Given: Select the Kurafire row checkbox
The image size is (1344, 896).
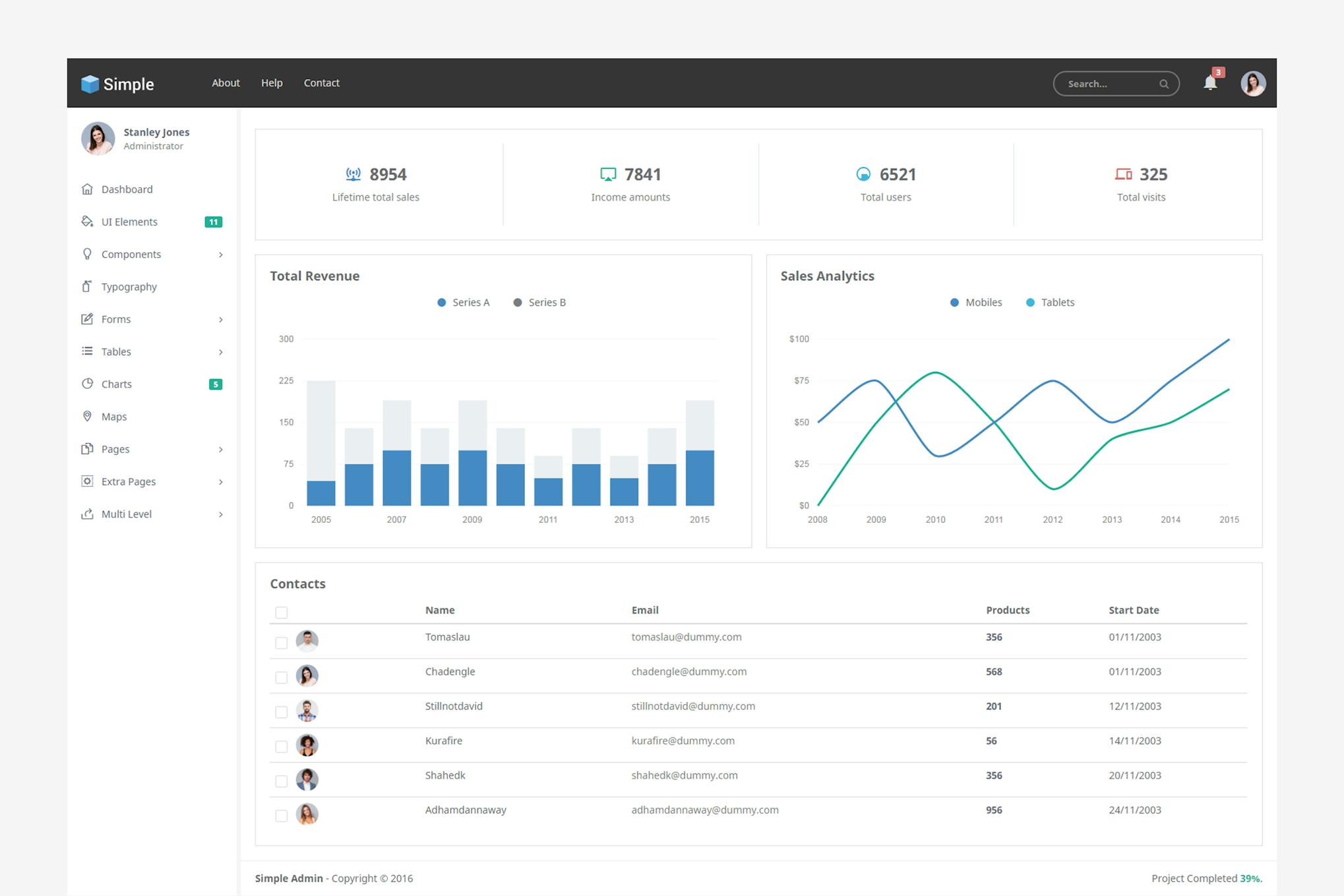Looking at the screenshot, I should [x=282, y=746].
